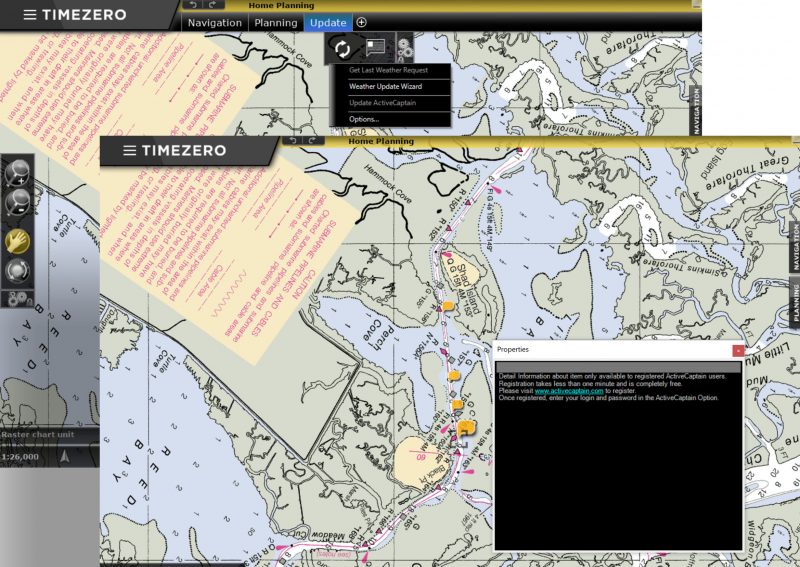
Task: Open the ribbon configuration gears icon
Action: [405, 48]
